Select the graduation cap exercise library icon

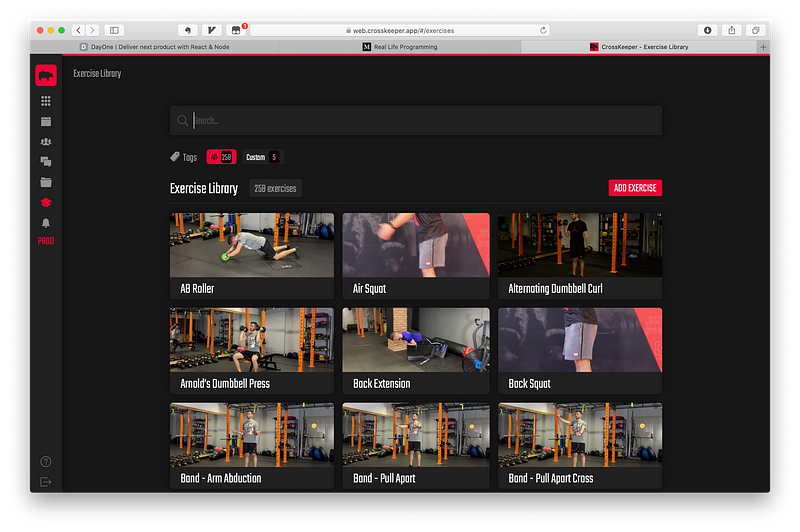point(46,203)
